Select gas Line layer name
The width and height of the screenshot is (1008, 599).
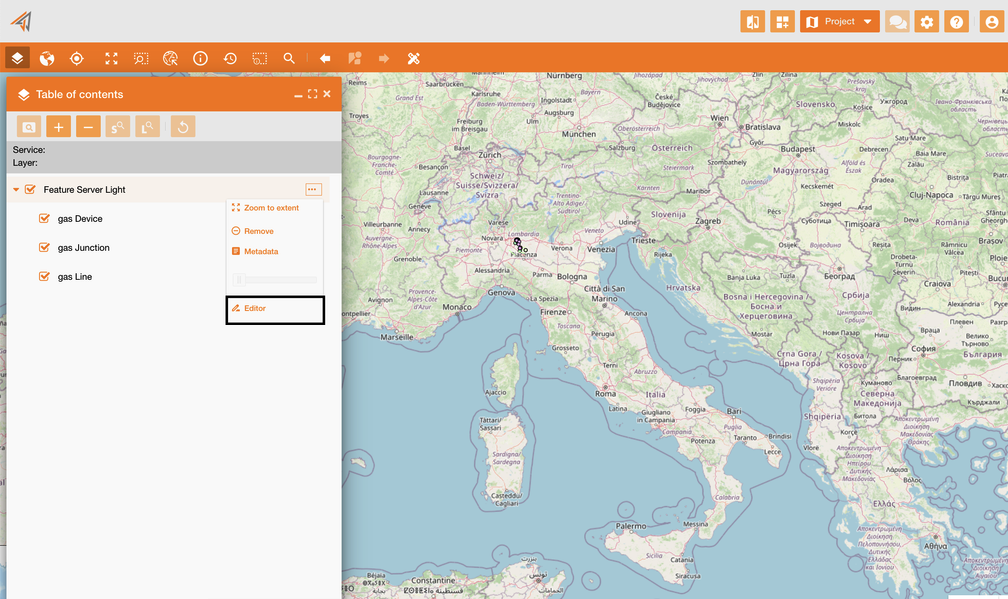[75, 276]
